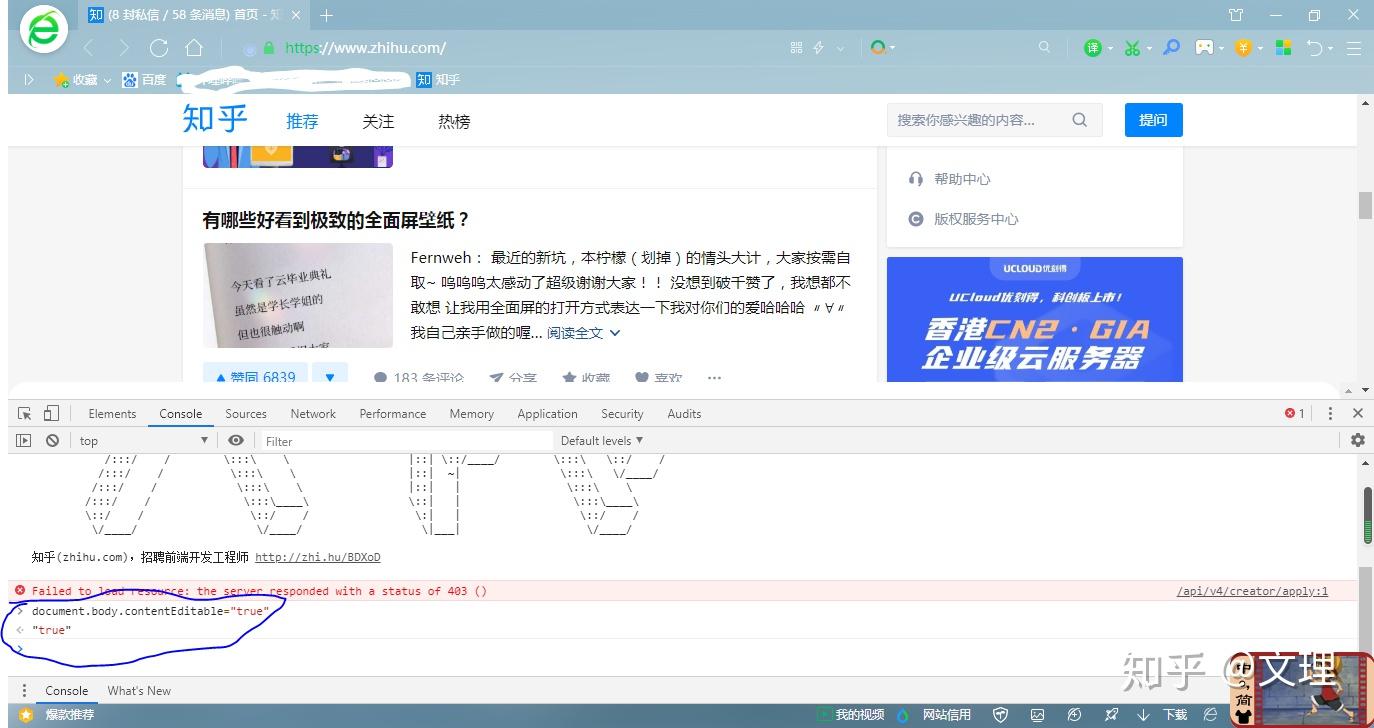Open the JavaScript context 'top' dropdown
The height and width of the screenshot is (728, 1374).
pyautogui.click(x=143, y=440)
